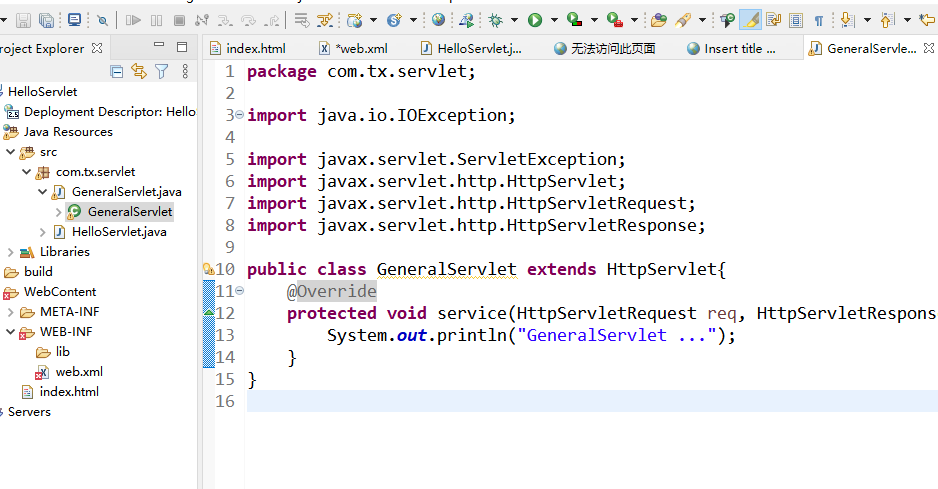938x489 pixels.
Task: Switch to the index.html editor tab
Action: (248, 48)
